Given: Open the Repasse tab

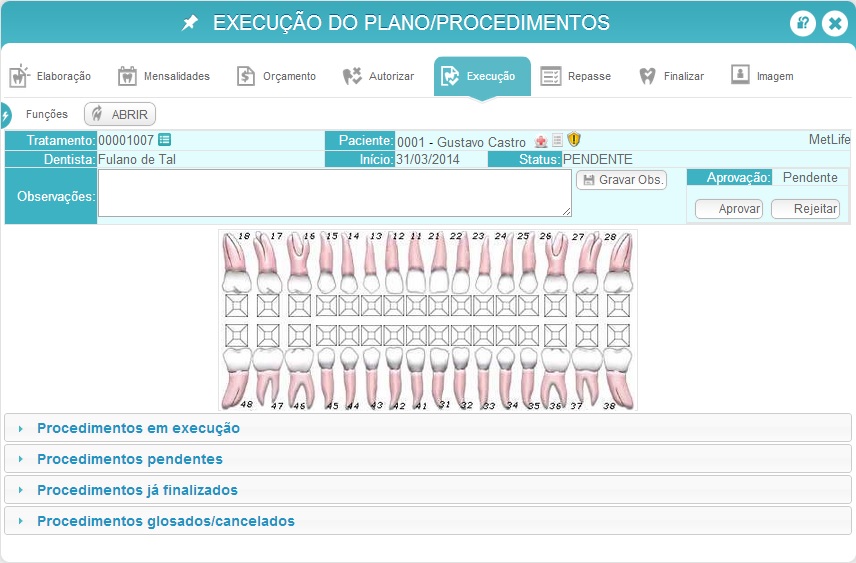Looking at the screenshot, I should [575, 76].
